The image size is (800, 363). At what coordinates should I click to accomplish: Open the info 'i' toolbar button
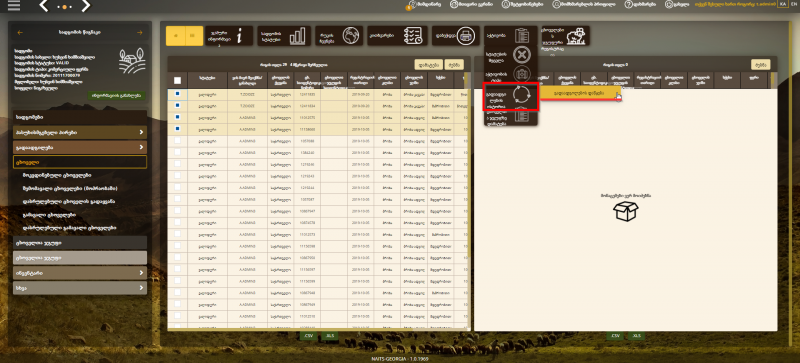click(230, 36)
